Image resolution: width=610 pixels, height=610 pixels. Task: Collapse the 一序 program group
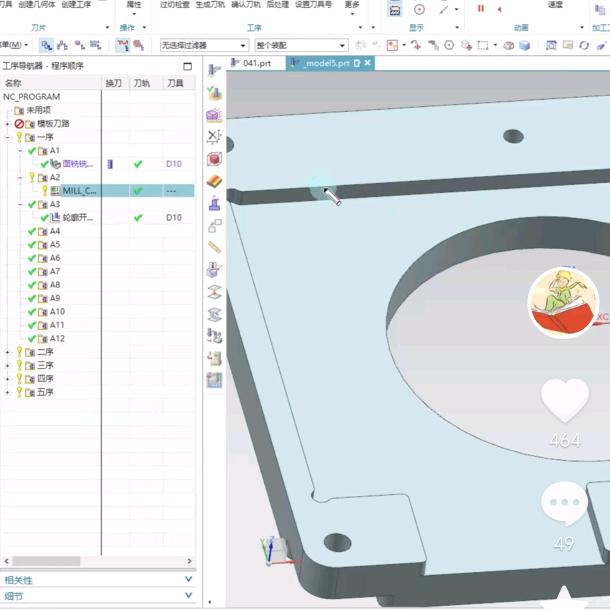[x=8, y=137]
